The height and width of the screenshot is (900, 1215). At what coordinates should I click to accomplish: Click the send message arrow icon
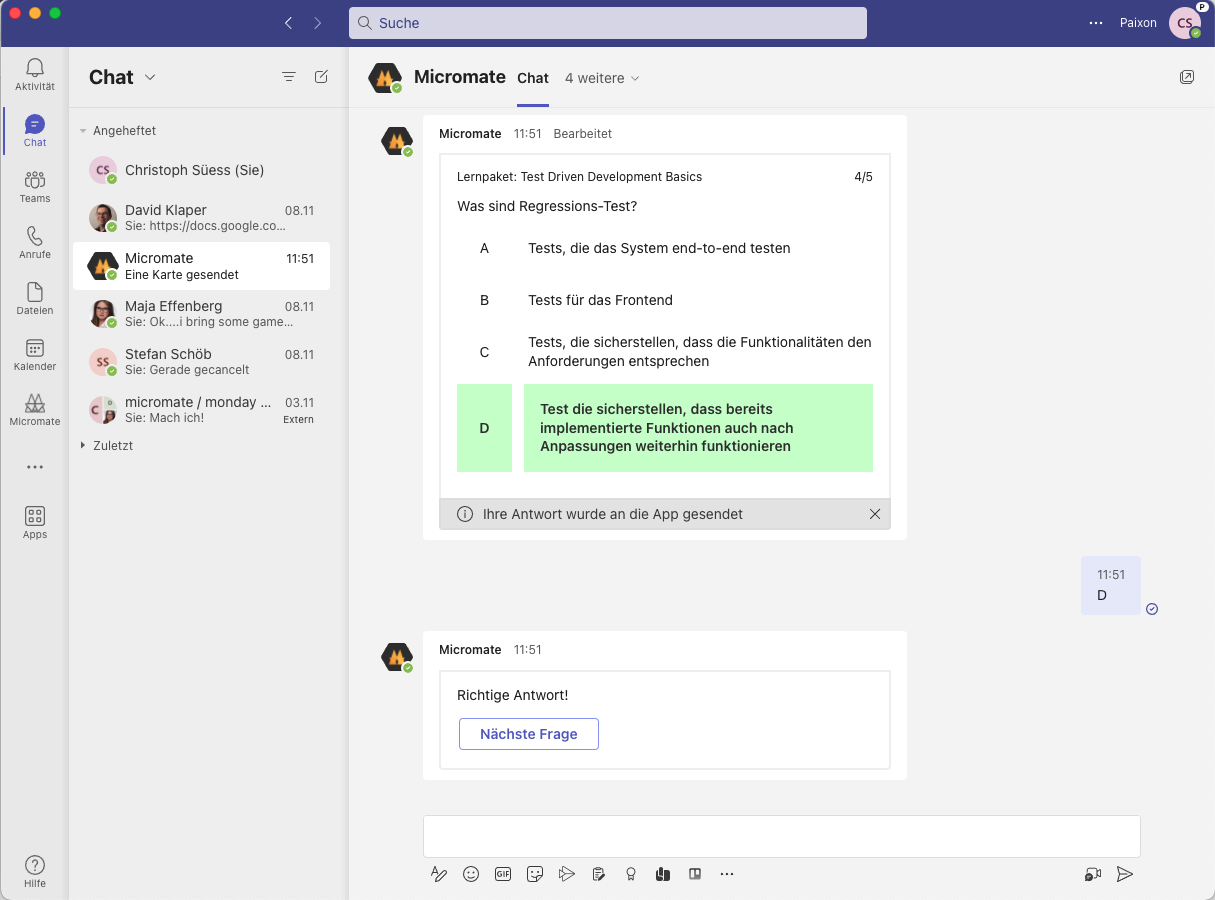1125,874
